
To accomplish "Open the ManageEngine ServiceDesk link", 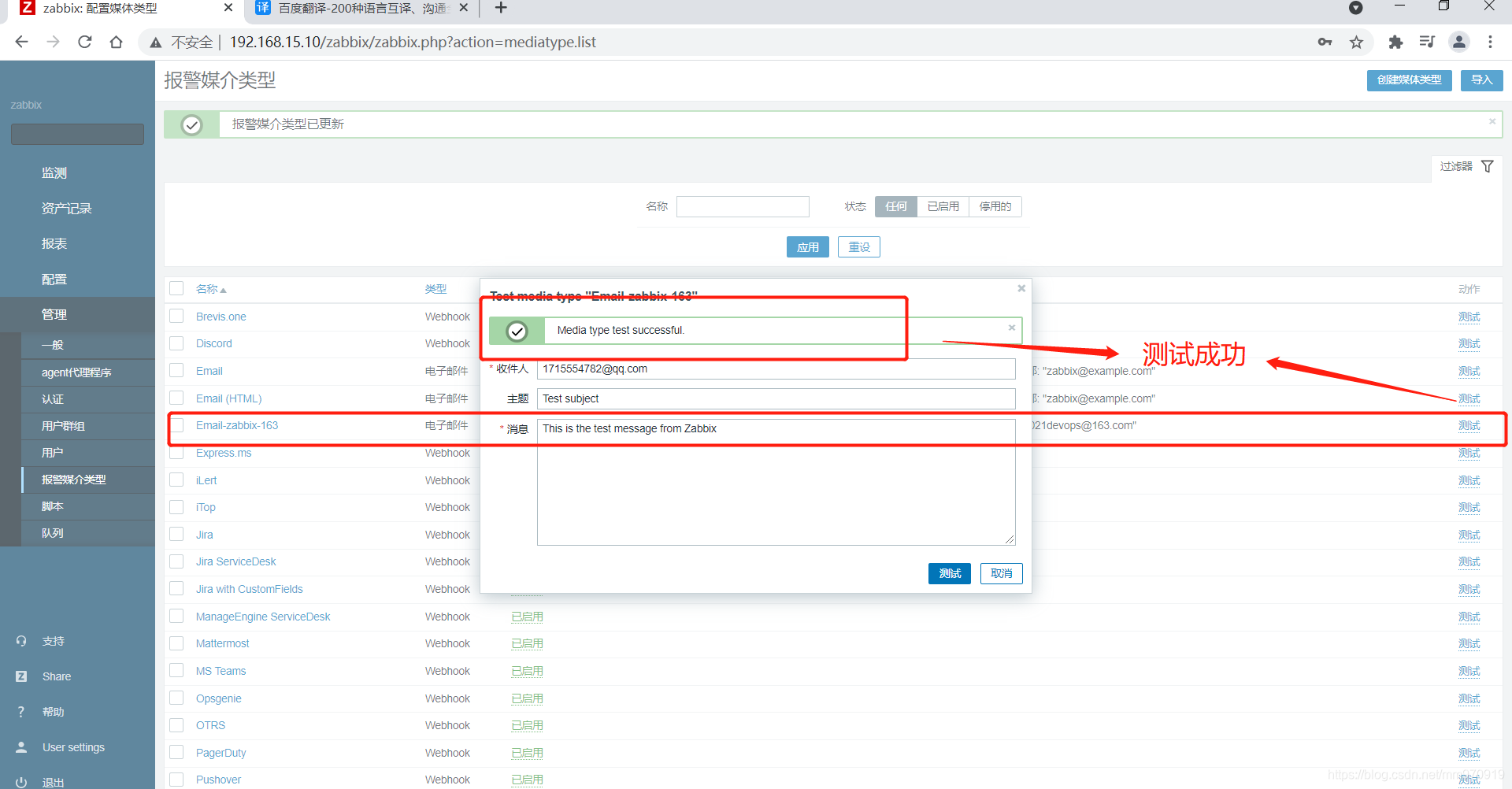I will (x=263, y=617).
